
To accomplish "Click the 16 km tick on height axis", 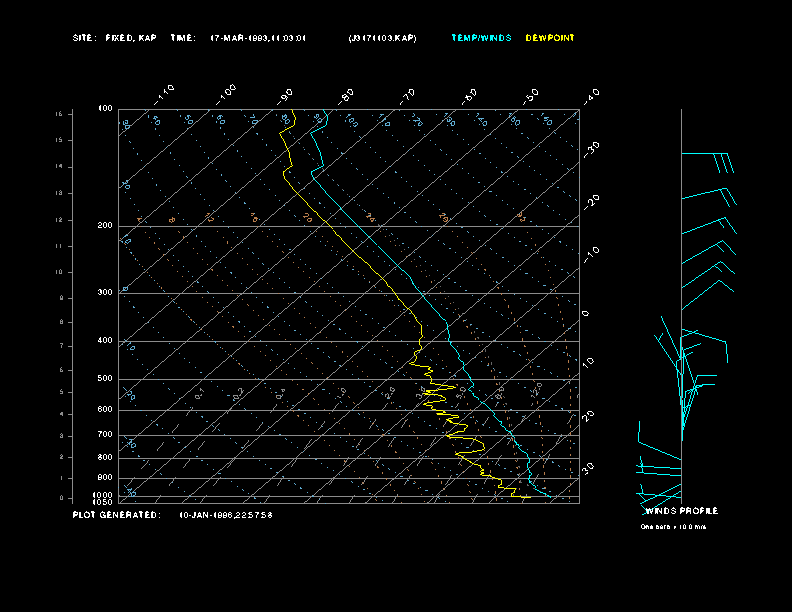I will 60,114.
